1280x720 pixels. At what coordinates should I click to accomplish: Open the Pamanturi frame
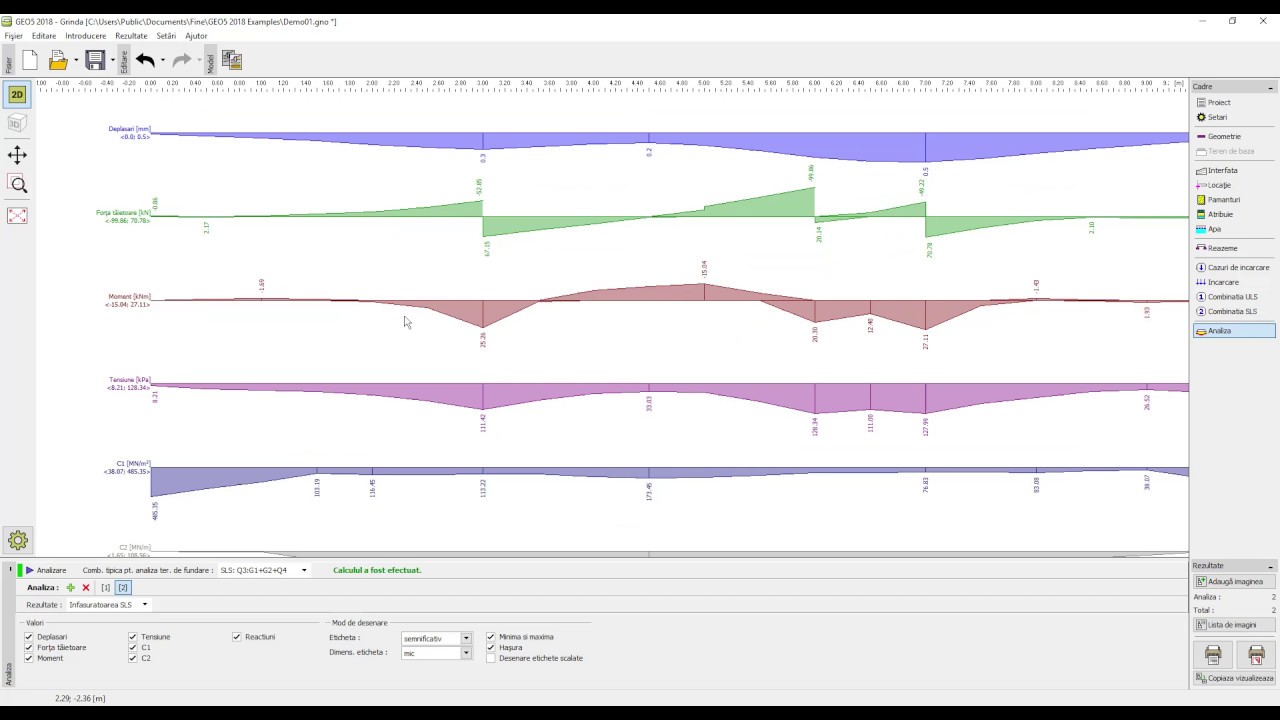1234,199
